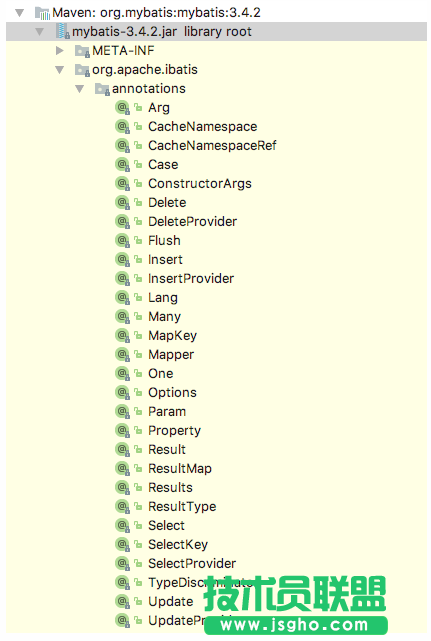Click the Maven library icon
431x641 pixels.
43,13
